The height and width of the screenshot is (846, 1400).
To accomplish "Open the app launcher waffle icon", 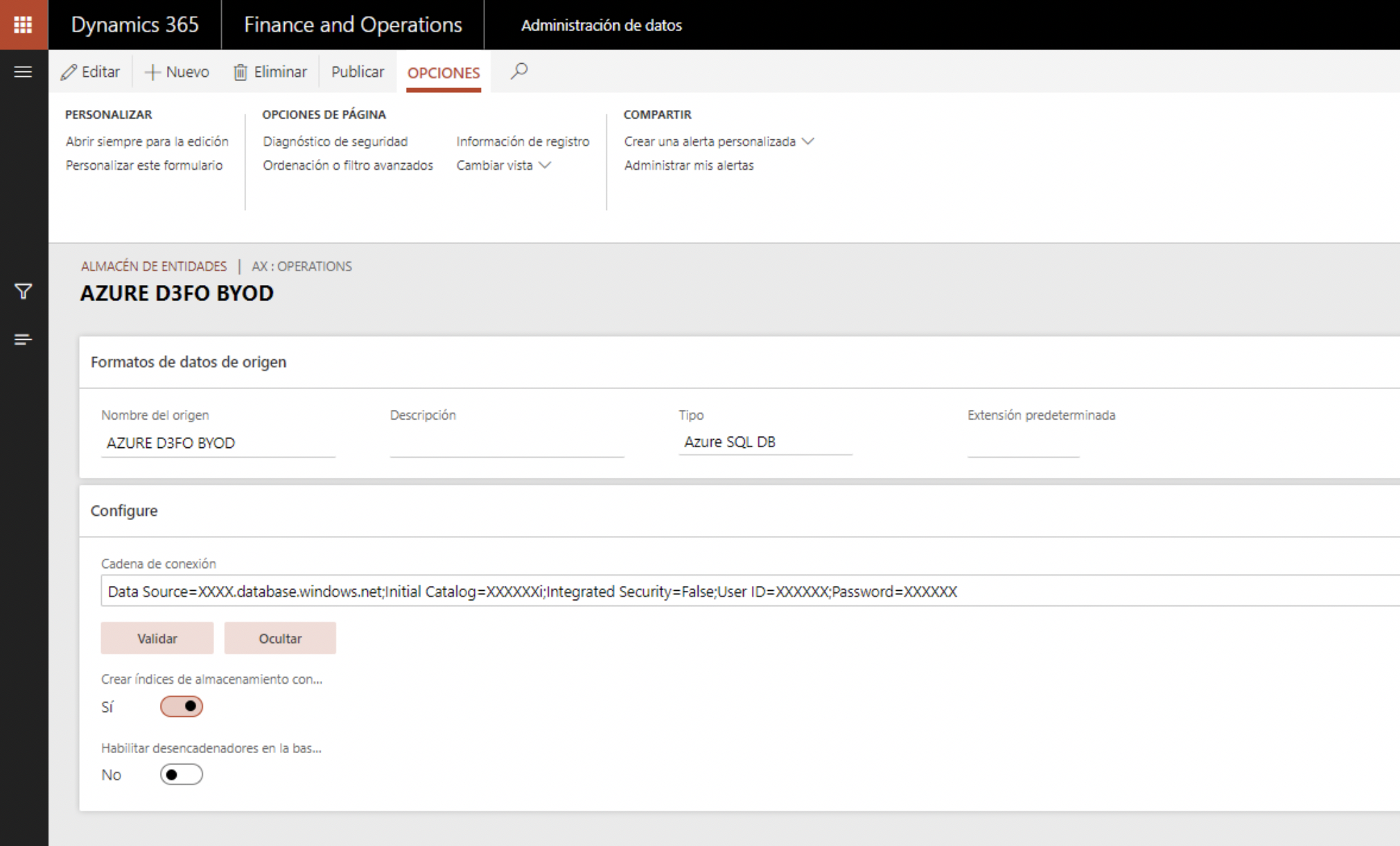I will (x=24, y=25).
